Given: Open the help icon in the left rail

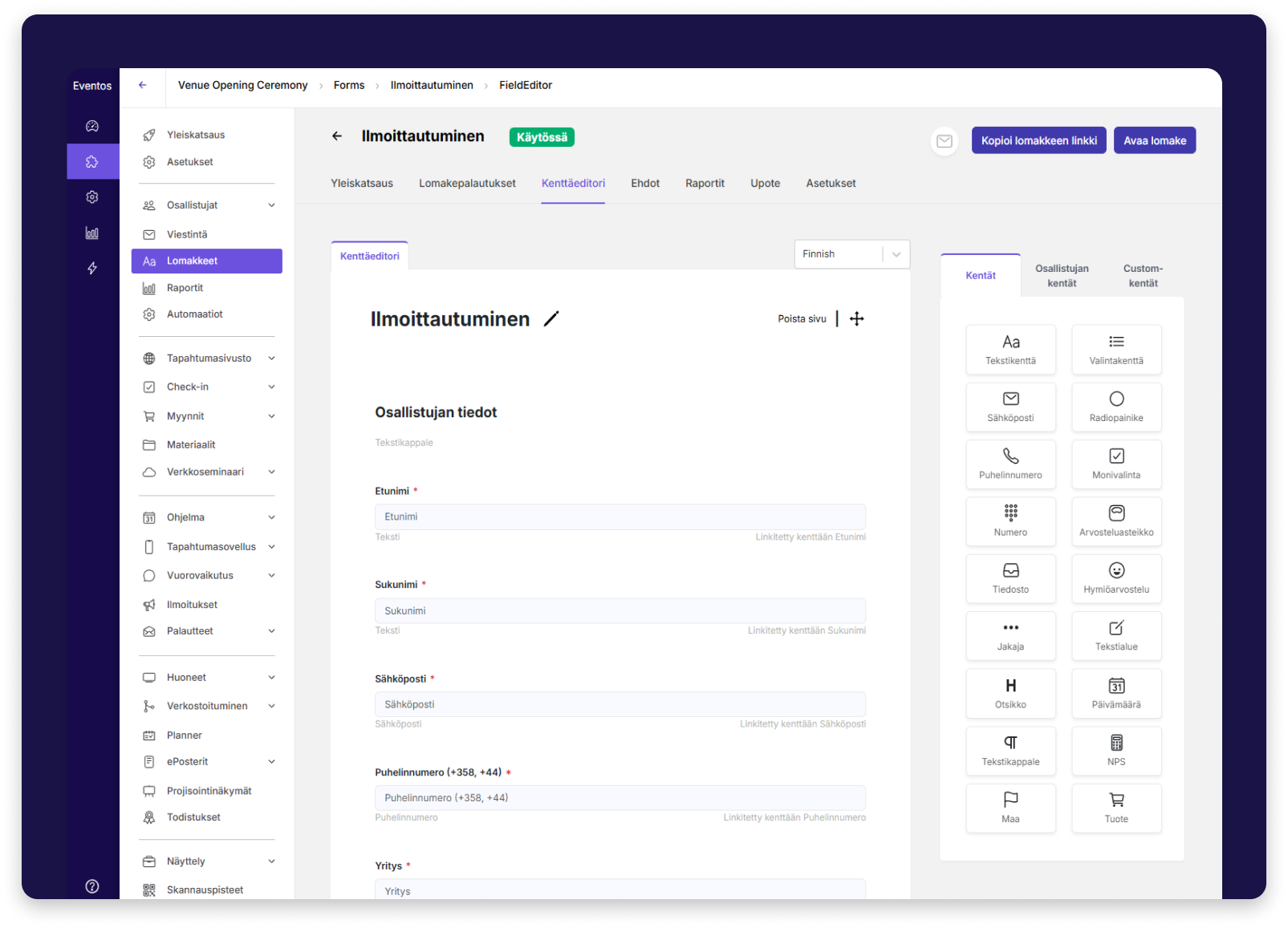Looking at the screenshot, I should click(x=92, y=886).
